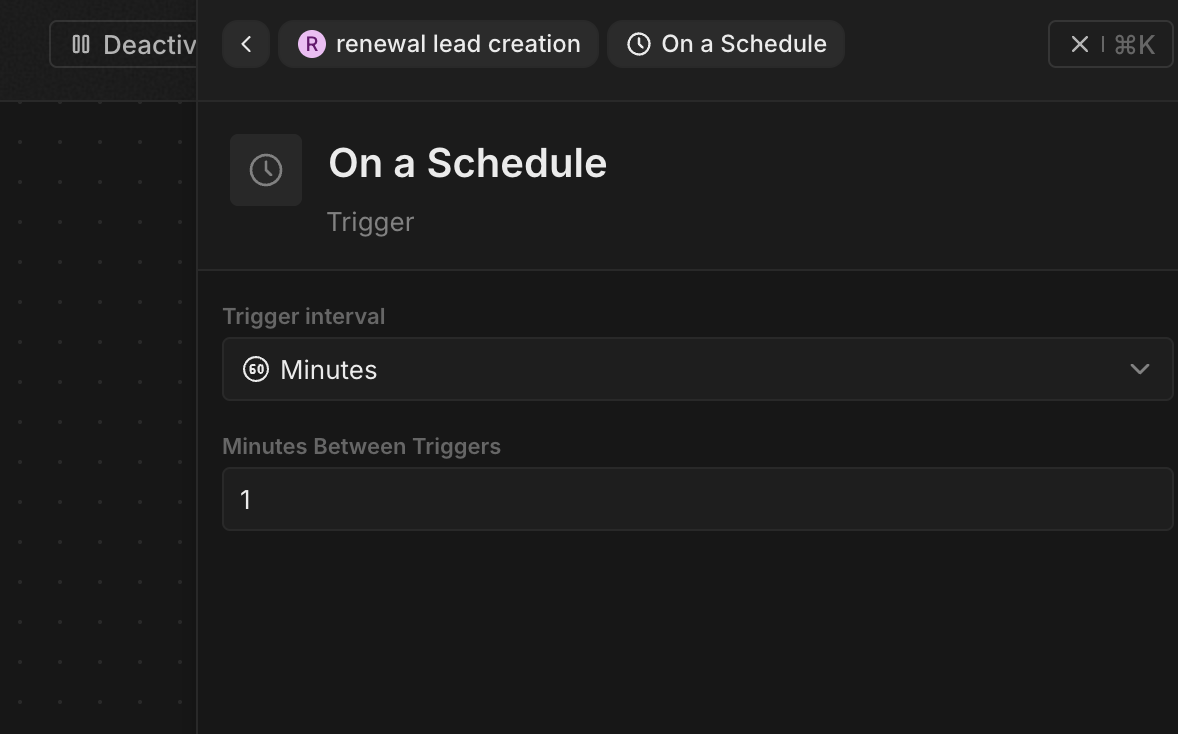Click the large clock trigger icon

click(x=266, y=170)
